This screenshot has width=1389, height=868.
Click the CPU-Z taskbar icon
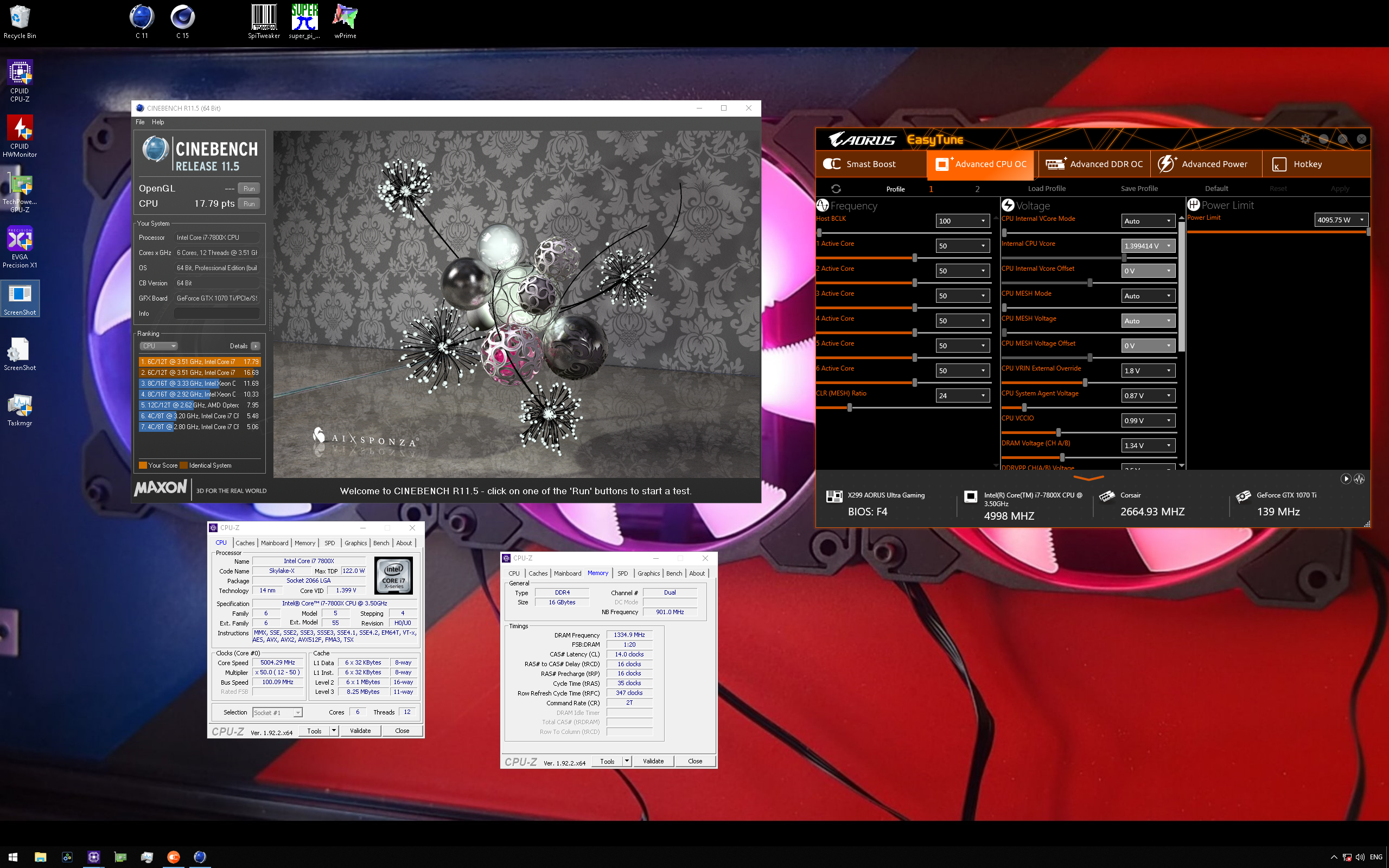(x=93, y=857)
